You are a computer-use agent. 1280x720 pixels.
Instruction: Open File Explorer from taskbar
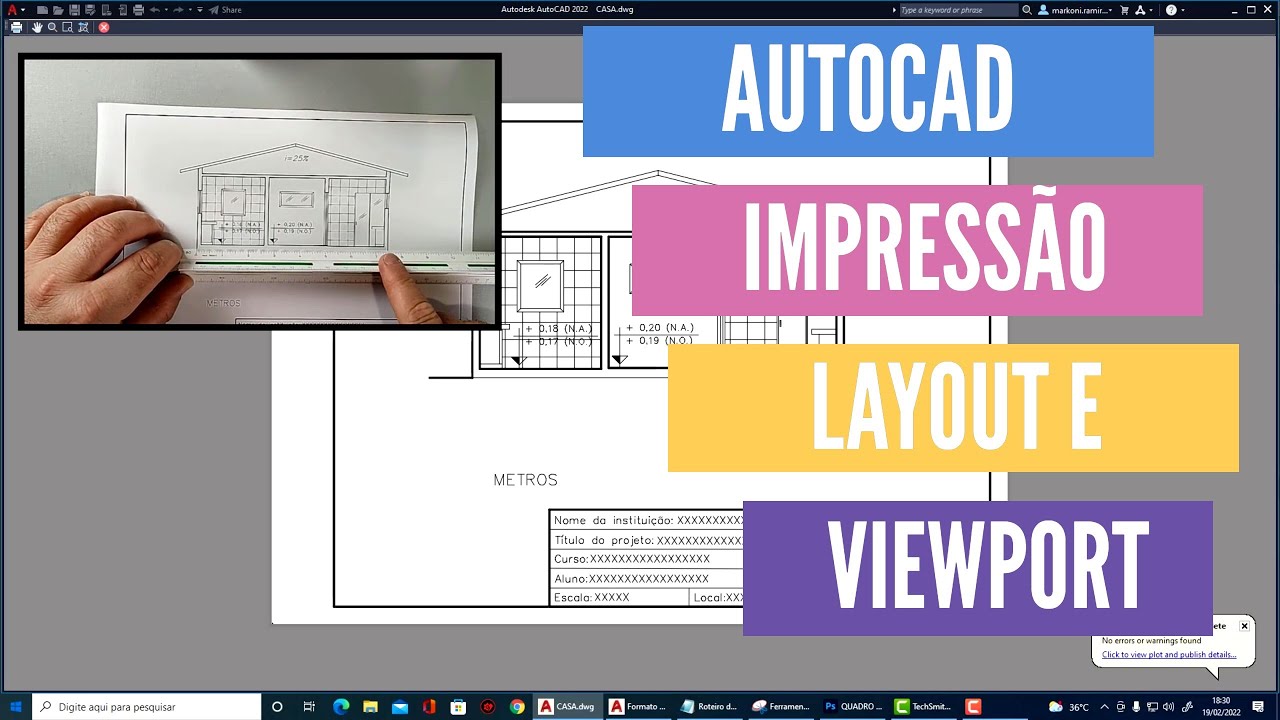[370, 707]
